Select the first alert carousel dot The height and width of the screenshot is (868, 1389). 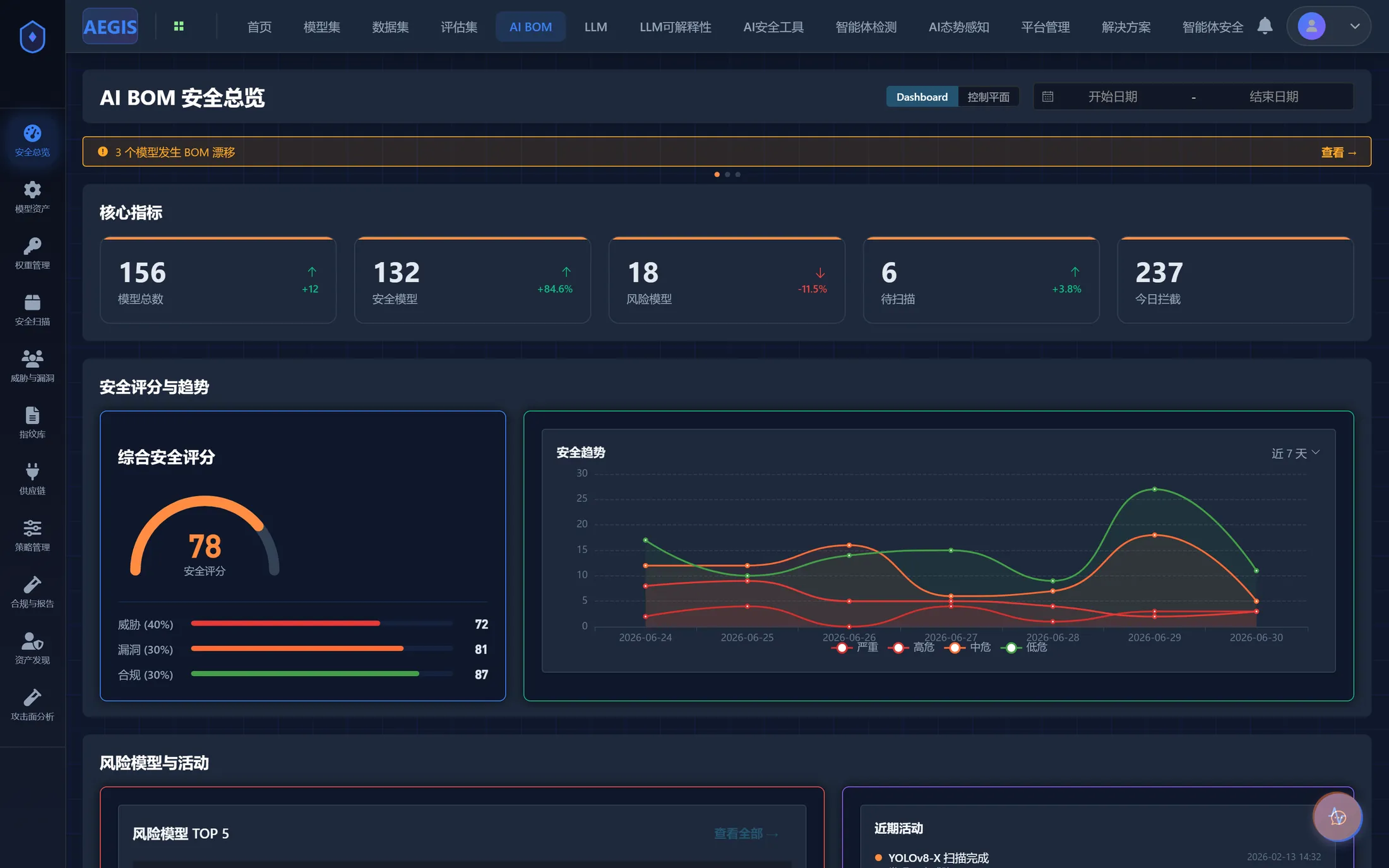coord(717,174)
